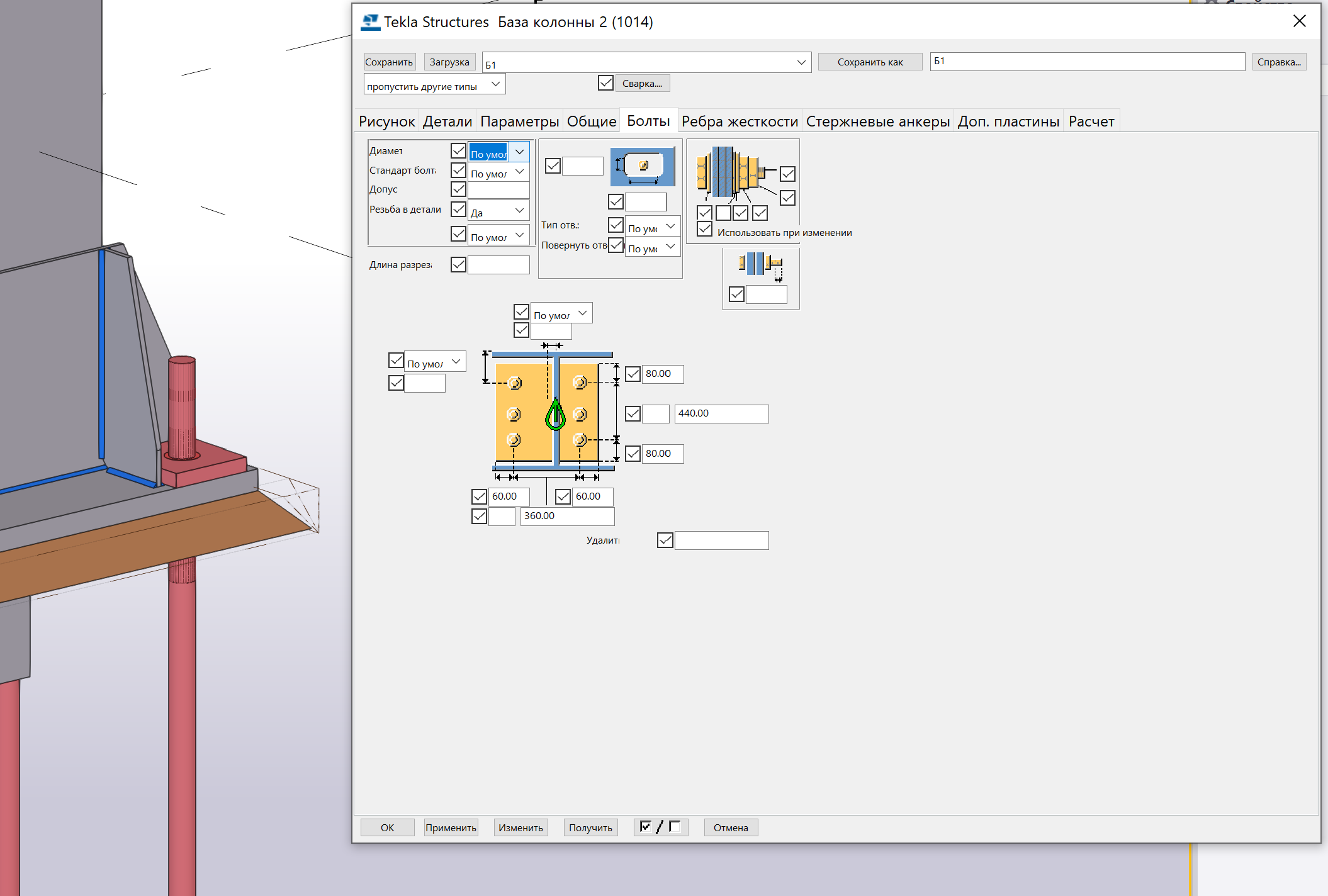
Task: Click the green column marker in diagram
Action: pos(555,415)
